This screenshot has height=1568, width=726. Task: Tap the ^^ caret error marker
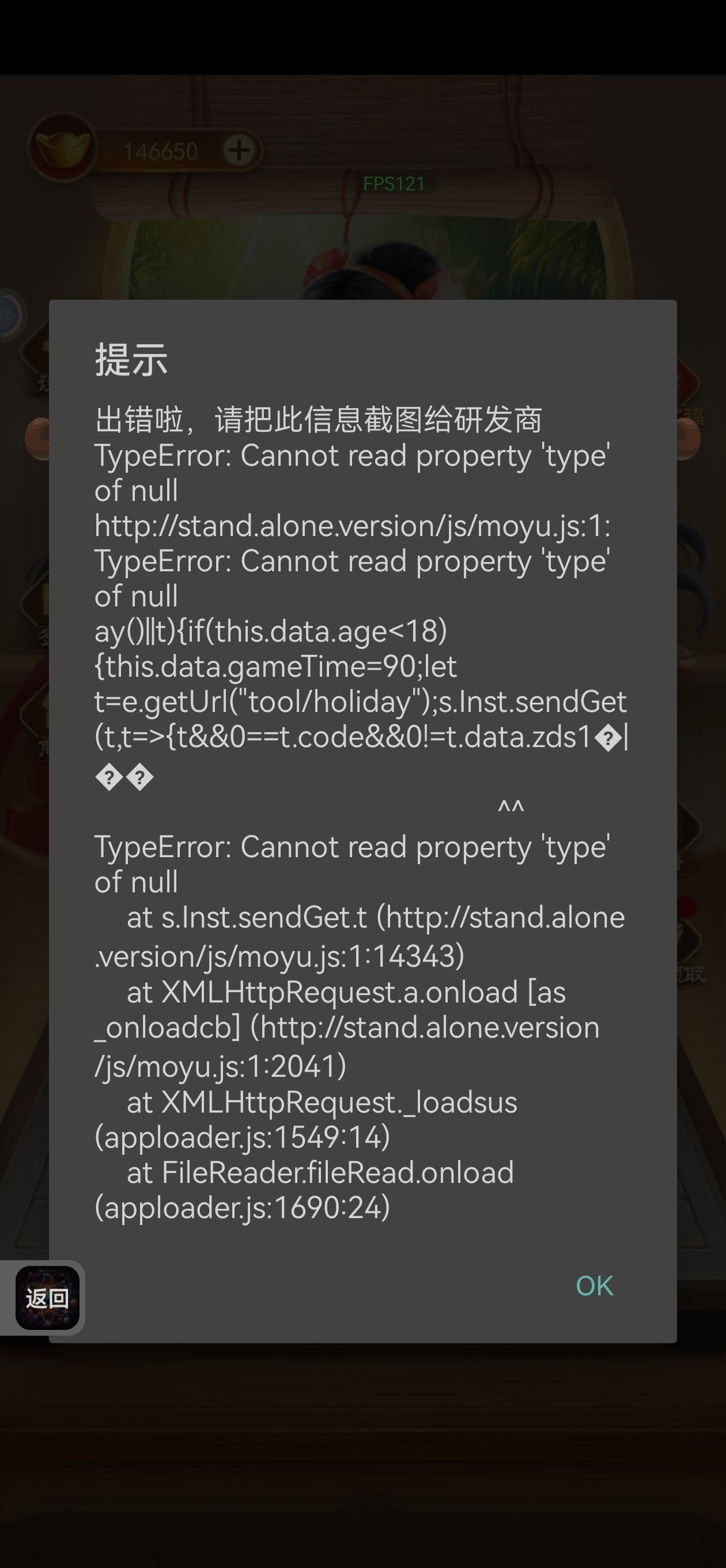(511, 807)
